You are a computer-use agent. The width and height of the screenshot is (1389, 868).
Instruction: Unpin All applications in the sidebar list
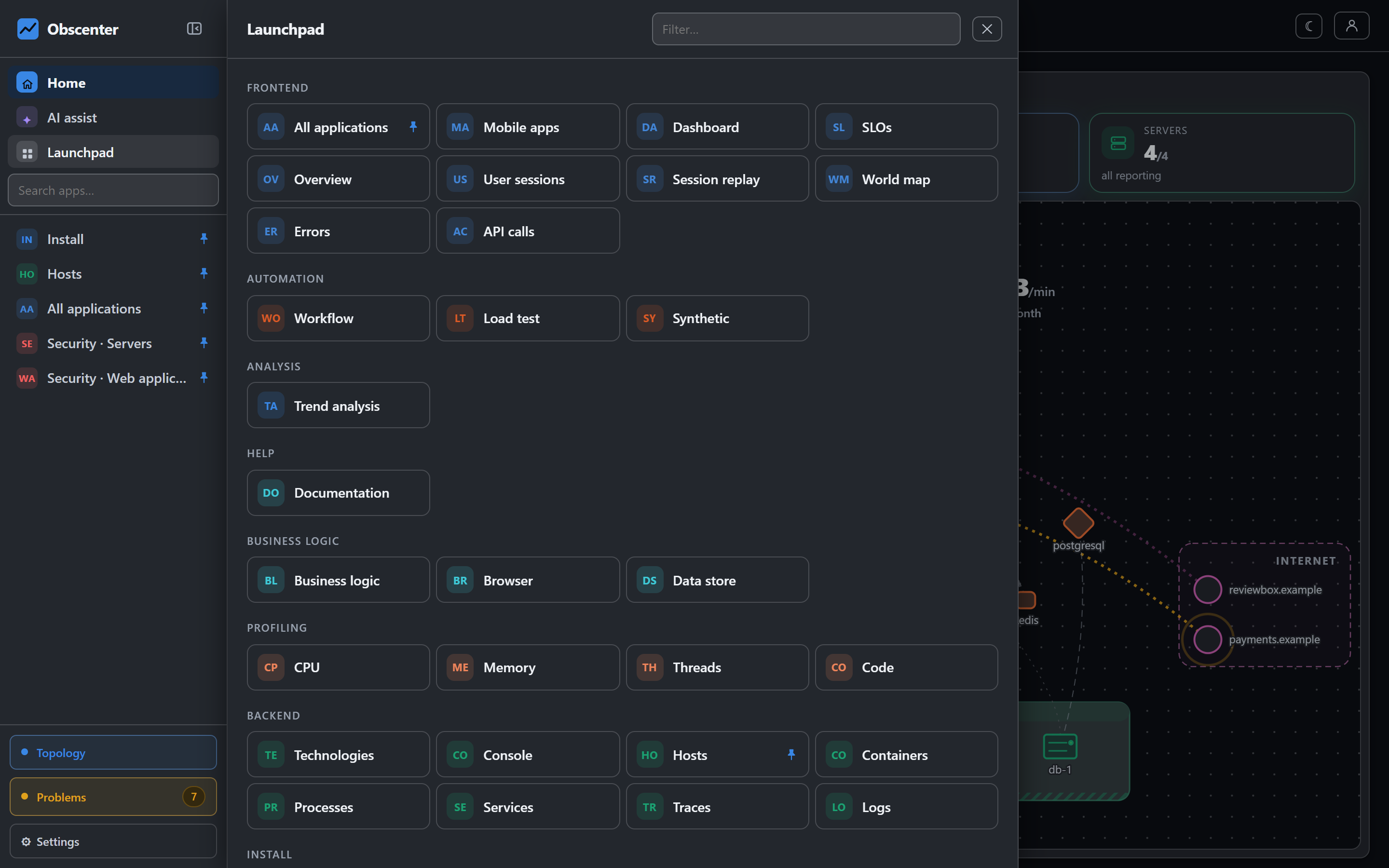(204, 308)
